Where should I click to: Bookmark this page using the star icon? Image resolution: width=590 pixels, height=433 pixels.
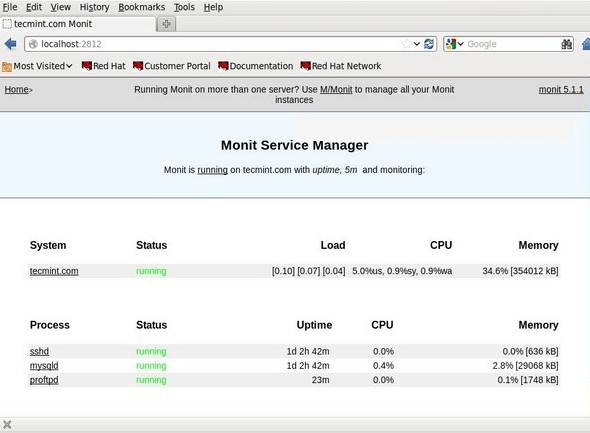(x=406, y=44)
